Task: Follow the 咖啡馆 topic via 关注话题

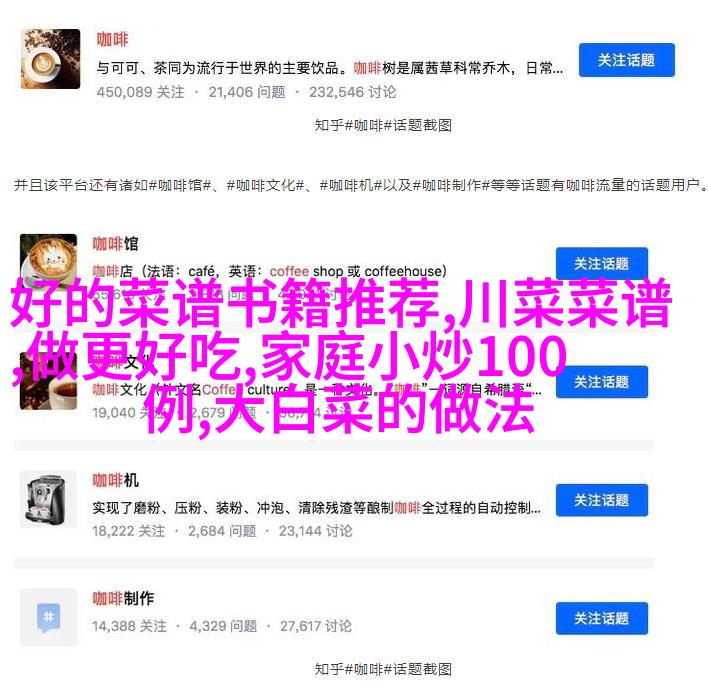Action: [601, 263]
